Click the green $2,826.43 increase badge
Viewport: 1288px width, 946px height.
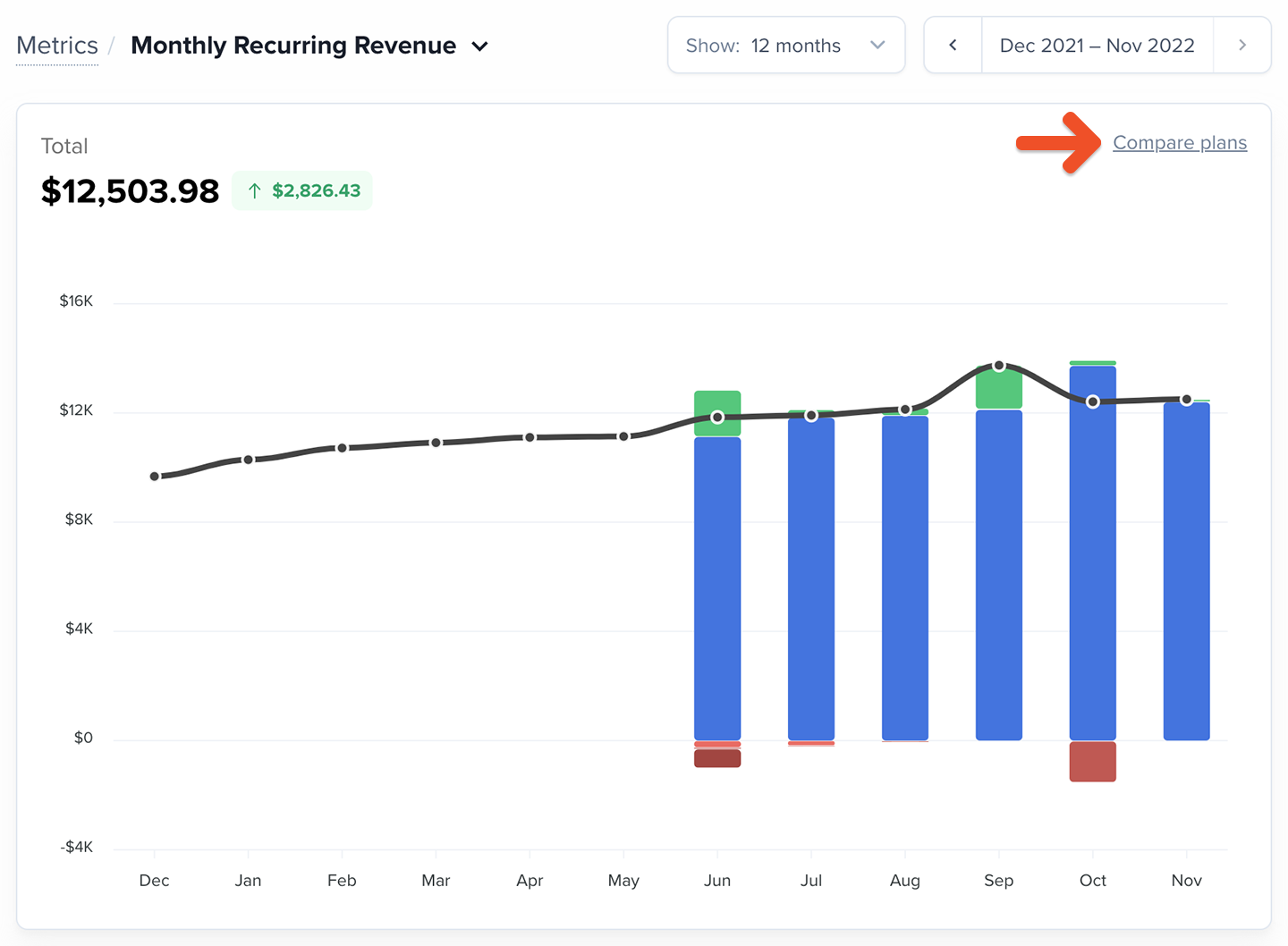point(302,190)
